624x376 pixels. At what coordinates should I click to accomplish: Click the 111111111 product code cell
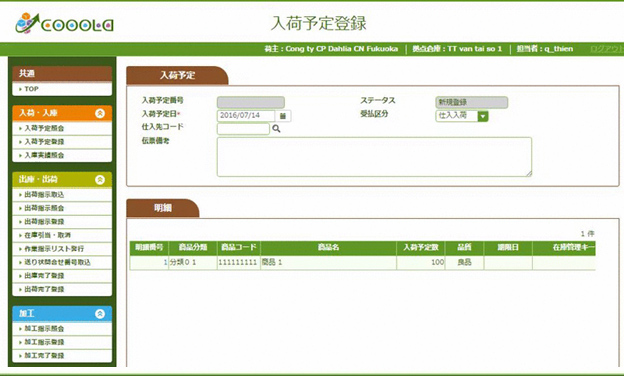click(x=239, y=263)
